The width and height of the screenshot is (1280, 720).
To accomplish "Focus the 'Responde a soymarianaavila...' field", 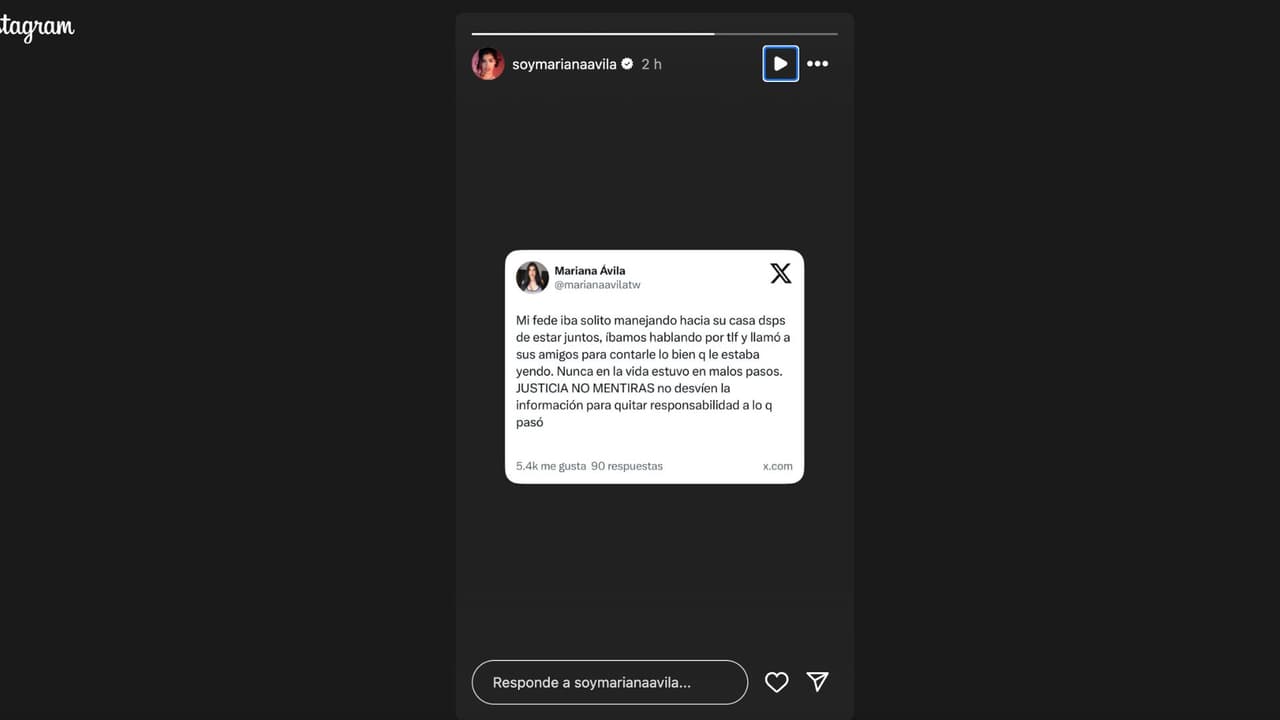I will [610, 682].
